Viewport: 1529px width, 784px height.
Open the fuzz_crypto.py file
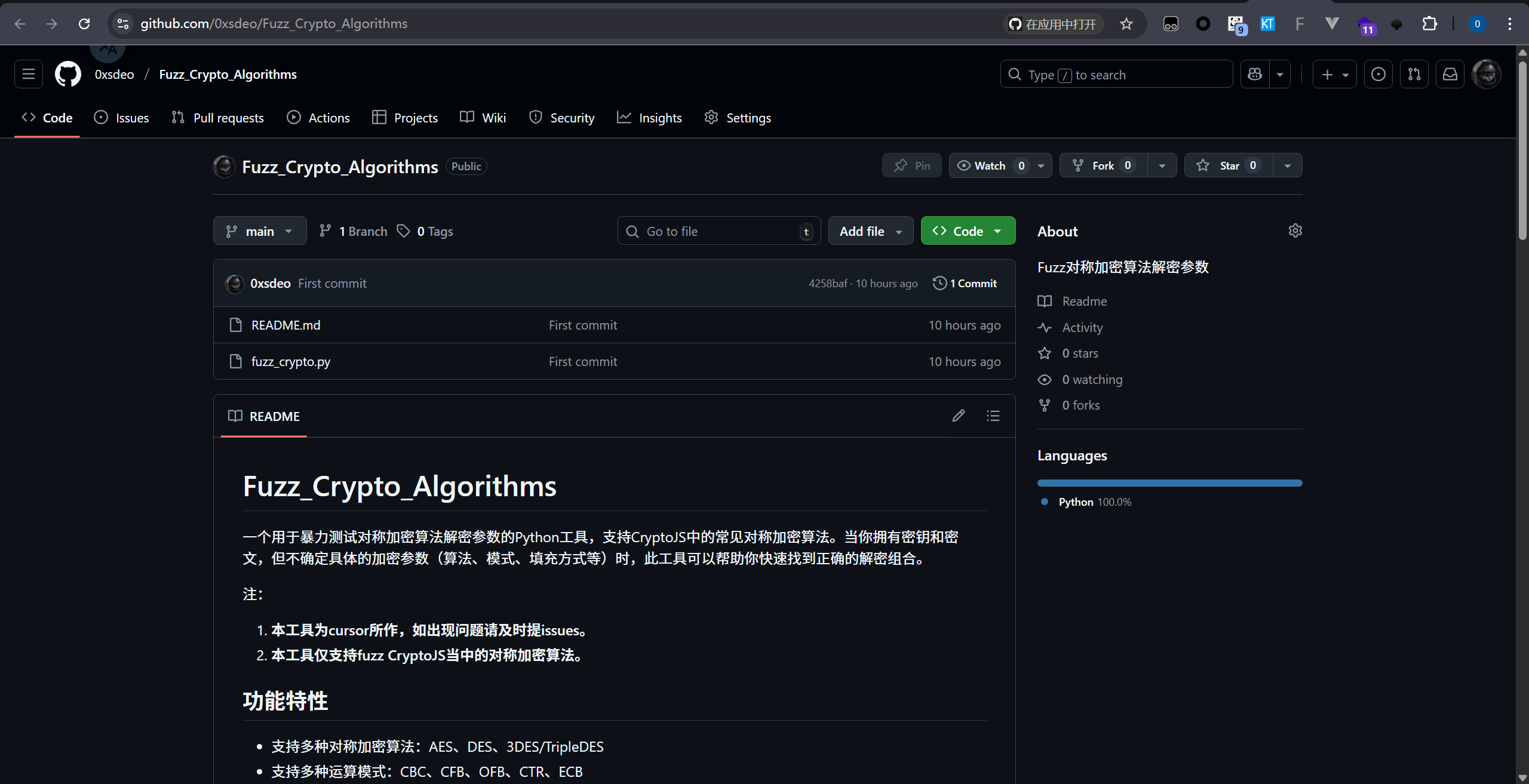tap(290, 361)
